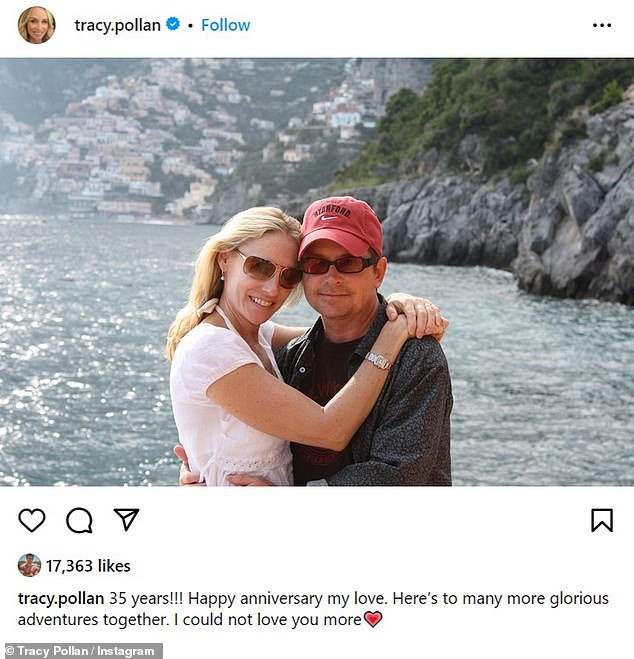Click the blue verified badge
The height and width of the screenshot is (659, 634).
pos(173,24)
